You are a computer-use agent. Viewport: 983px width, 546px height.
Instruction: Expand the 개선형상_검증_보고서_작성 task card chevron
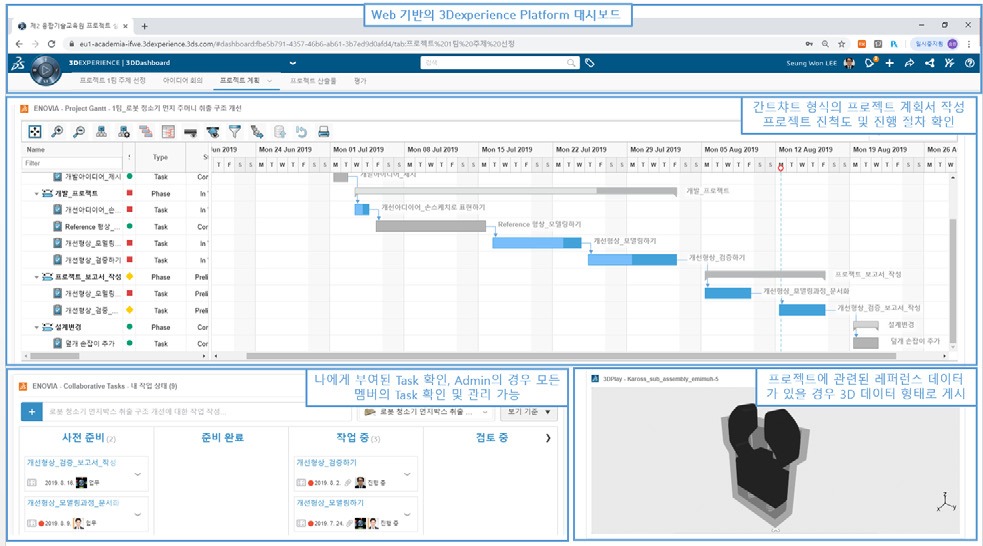tap(138, 473)
